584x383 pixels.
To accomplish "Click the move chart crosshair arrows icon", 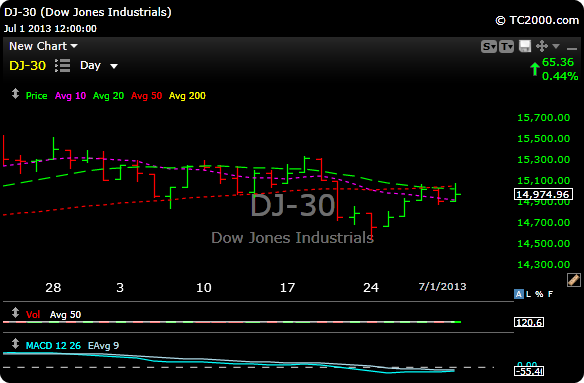I will click(x=542, y=46).
